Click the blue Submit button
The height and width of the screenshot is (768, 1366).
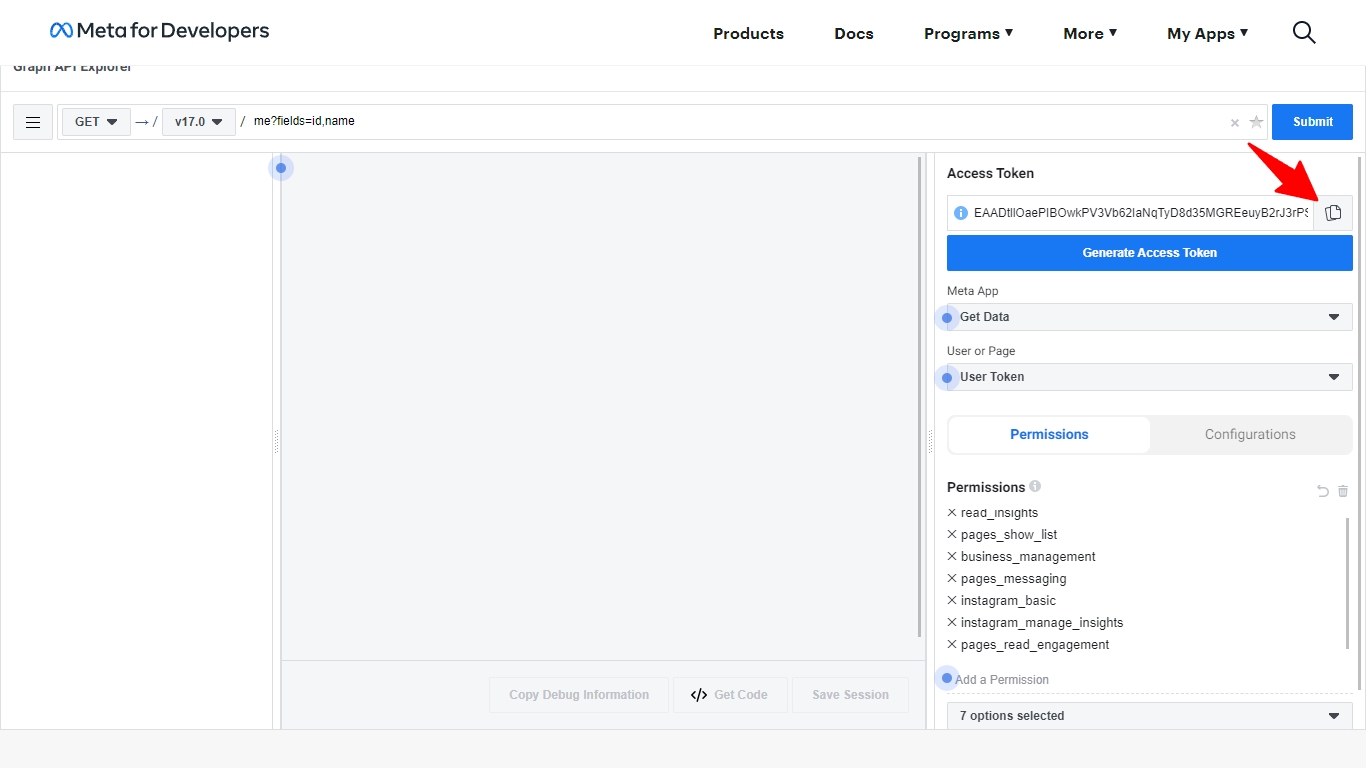point(1312,122)
